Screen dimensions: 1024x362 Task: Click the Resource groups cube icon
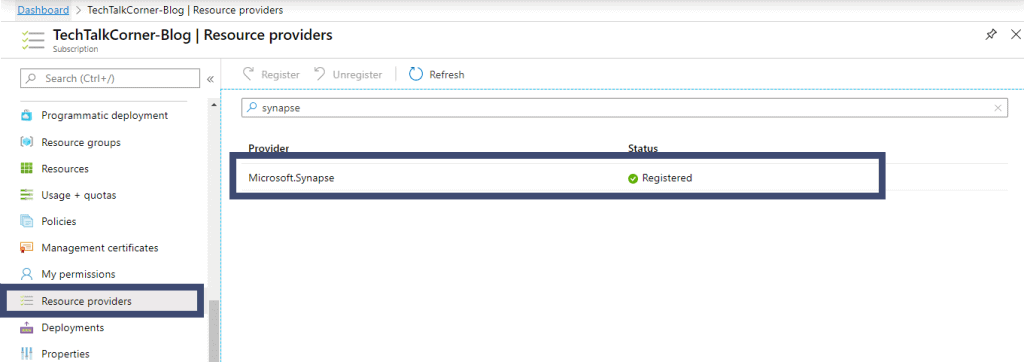click(x=26, y=142)
